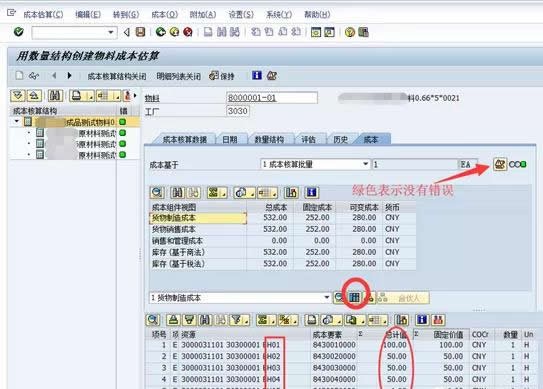Click the error log icon near the traffic light
The width and height of the screenshot is (543, 389).
coord(500,164)
